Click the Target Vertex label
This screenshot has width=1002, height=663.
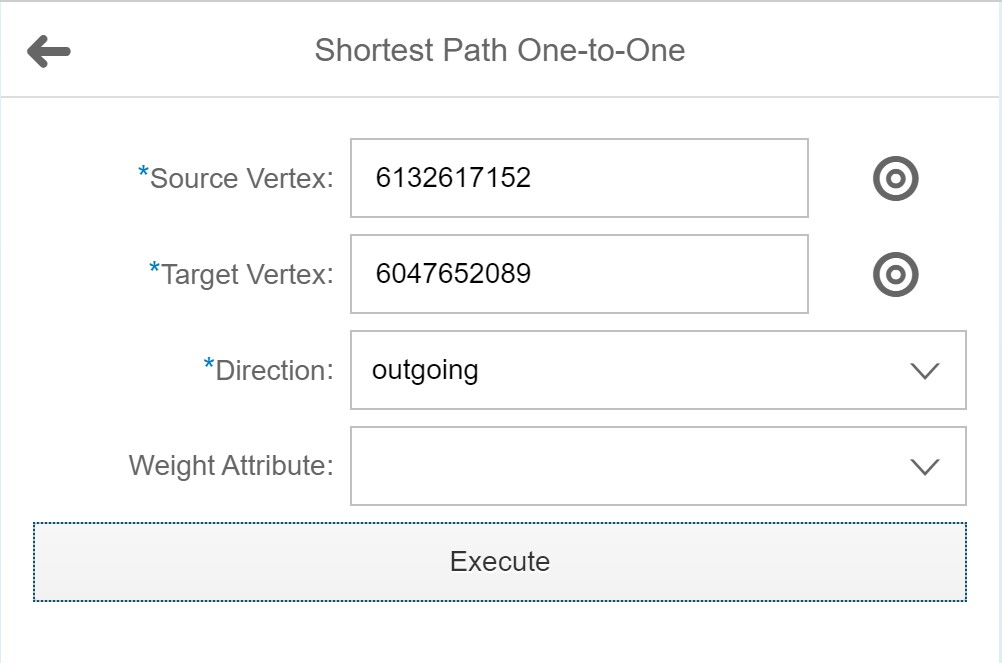(x=247, y=275)
